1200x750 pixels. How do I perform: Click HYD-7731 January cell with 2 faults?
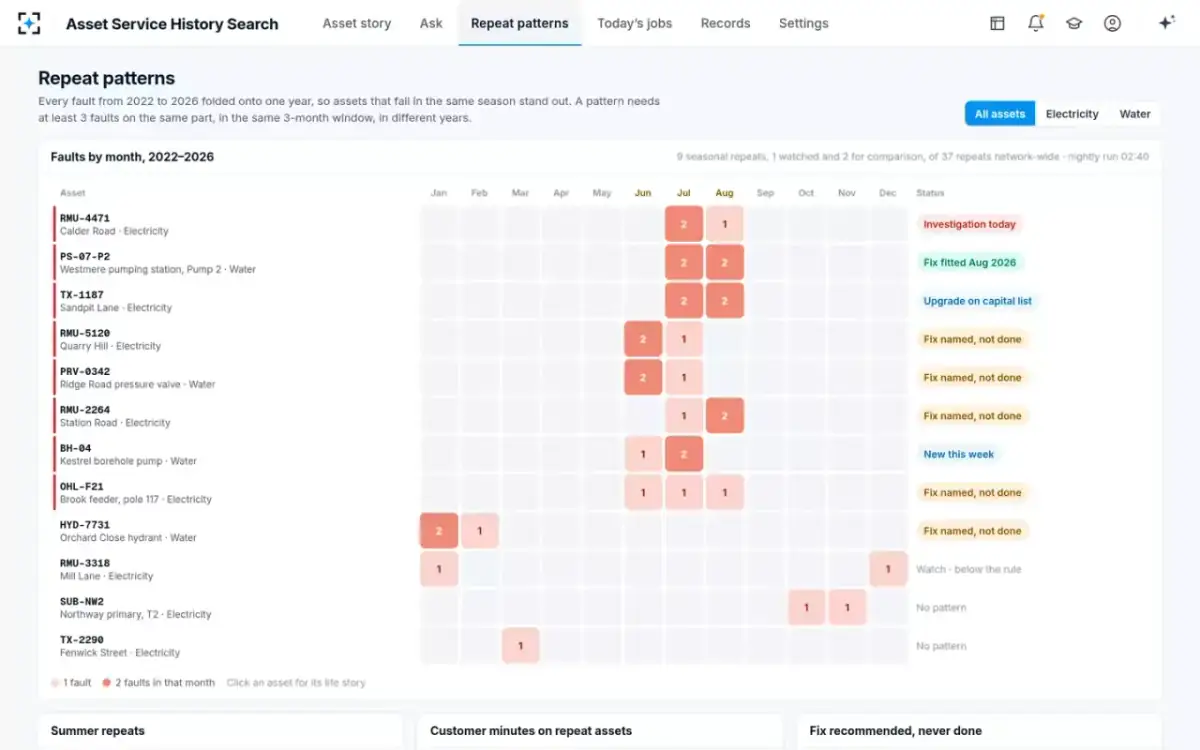439,531
